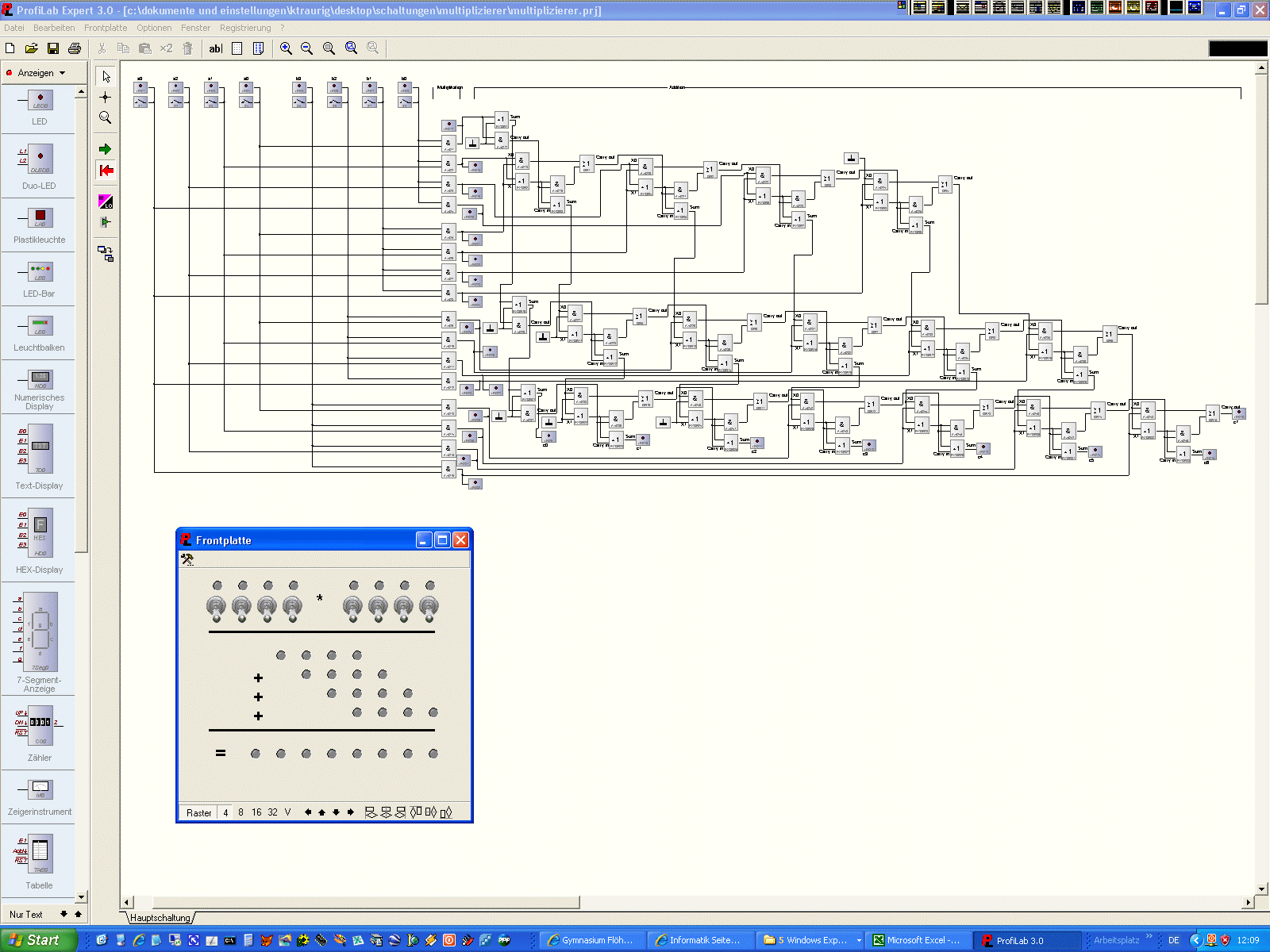Pick the Zähler component
Image resolution: width=1270 pixels, height=952 pixels.
(x=39, y=734)
